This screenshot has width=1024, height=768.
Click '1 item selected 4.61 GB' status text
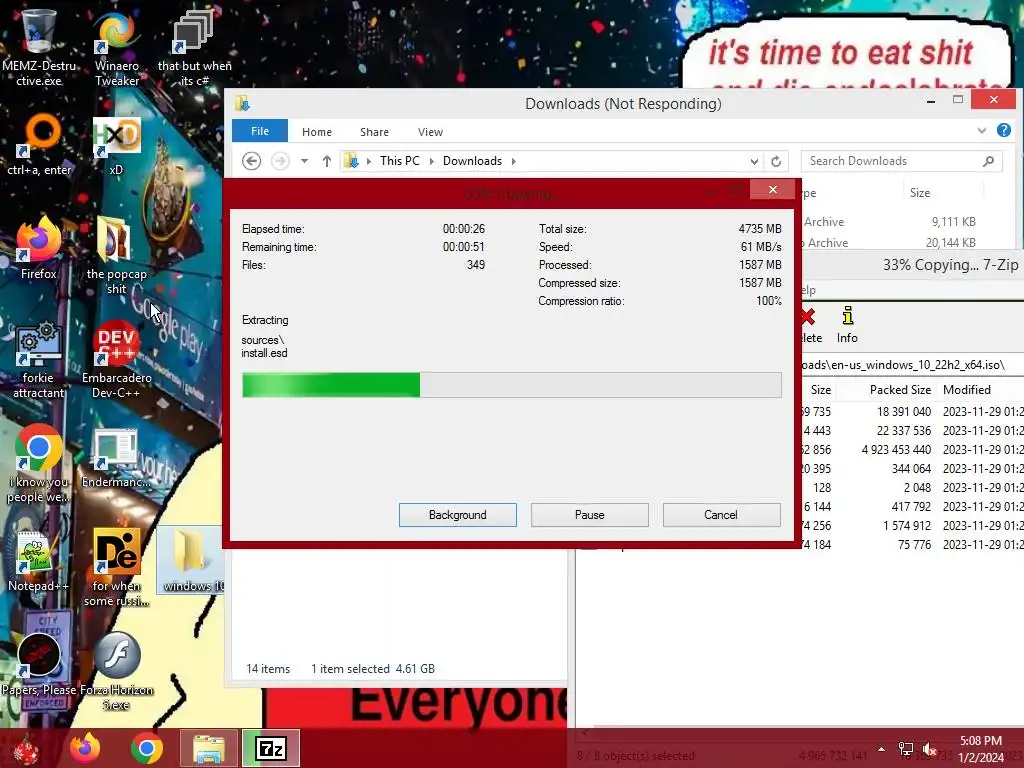373,669
